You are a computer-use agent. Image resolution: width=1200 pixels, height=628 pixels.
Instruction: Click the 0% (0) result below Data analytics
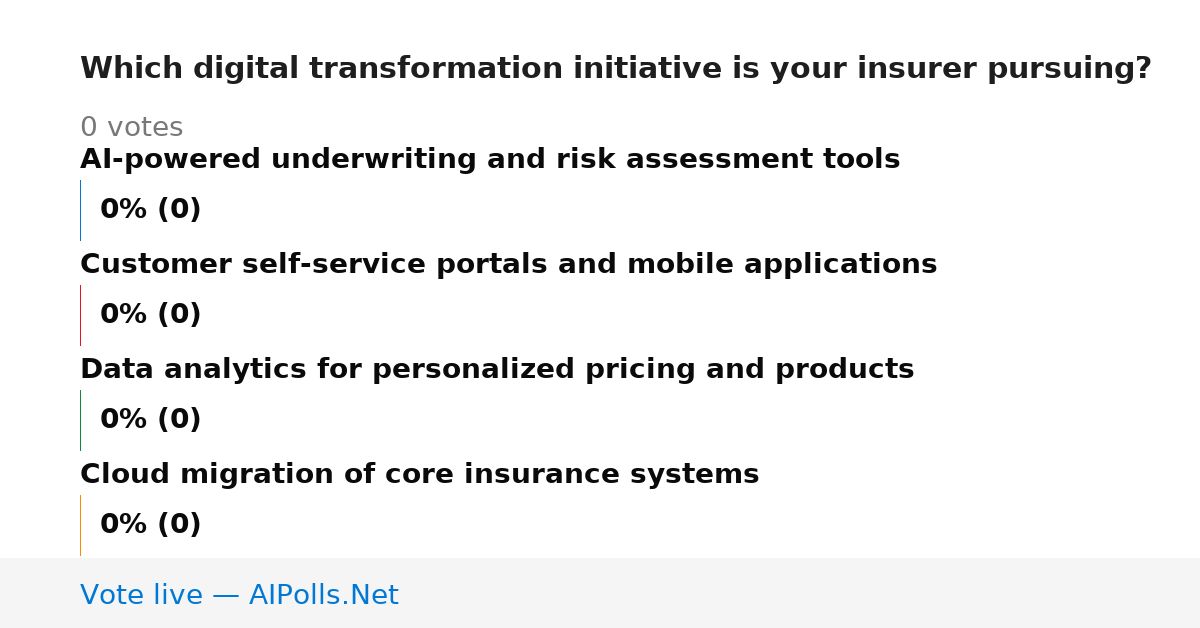click(x=151, y=420)
